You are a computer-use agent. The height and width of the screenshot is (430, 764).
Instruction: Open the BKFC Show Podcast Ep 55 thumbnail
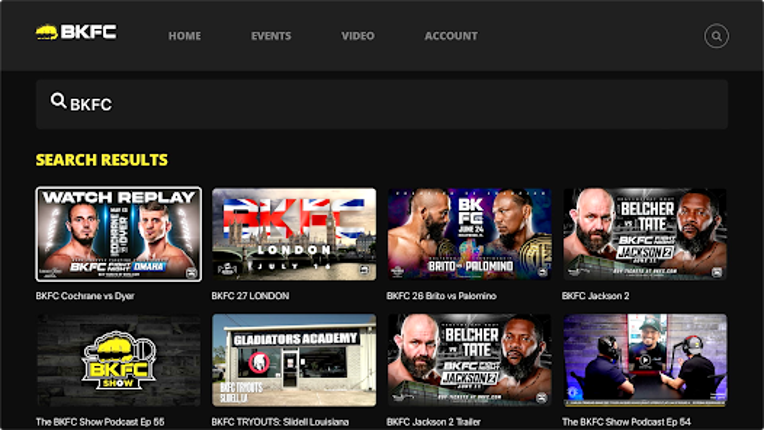[x=118, y=360]
